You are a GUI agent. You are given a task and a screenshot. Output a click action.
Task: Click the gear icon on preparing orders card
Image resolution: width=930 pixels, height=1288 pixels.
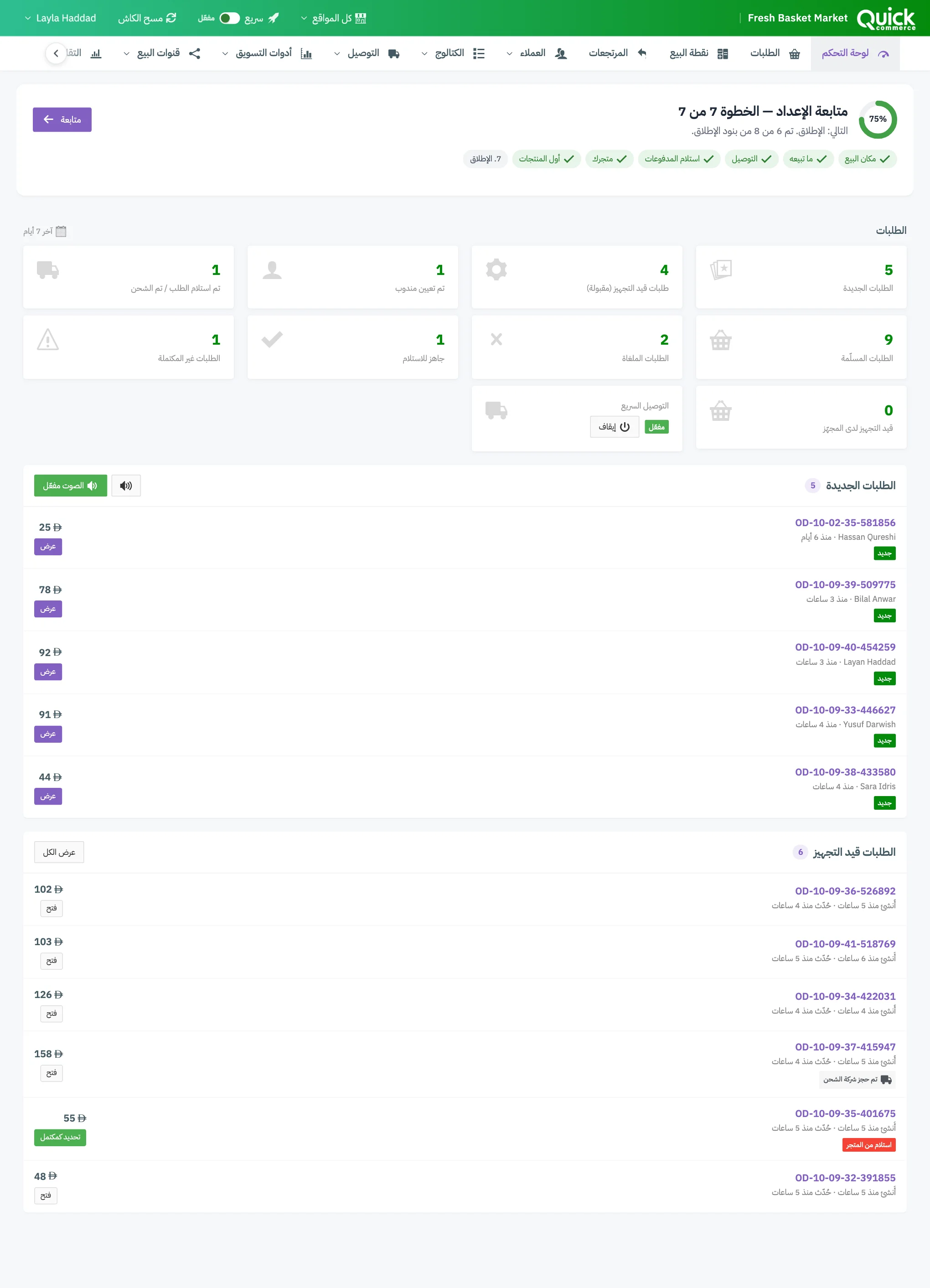(x=496, y=270)
